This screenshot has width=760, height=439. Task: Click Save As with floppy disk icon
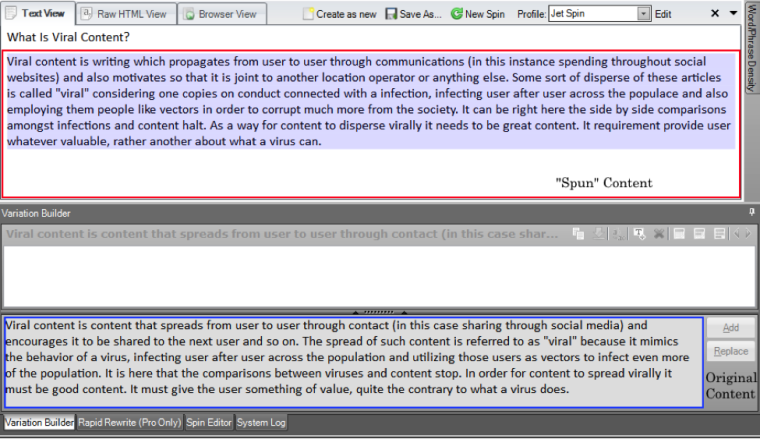tap(414, 14)
